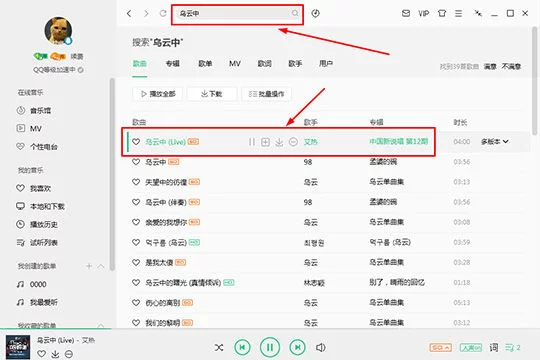The width and height of the screenshot is (540, 360).
Task: Open MV in the left sidebar
Action: (x=29, y=128)
